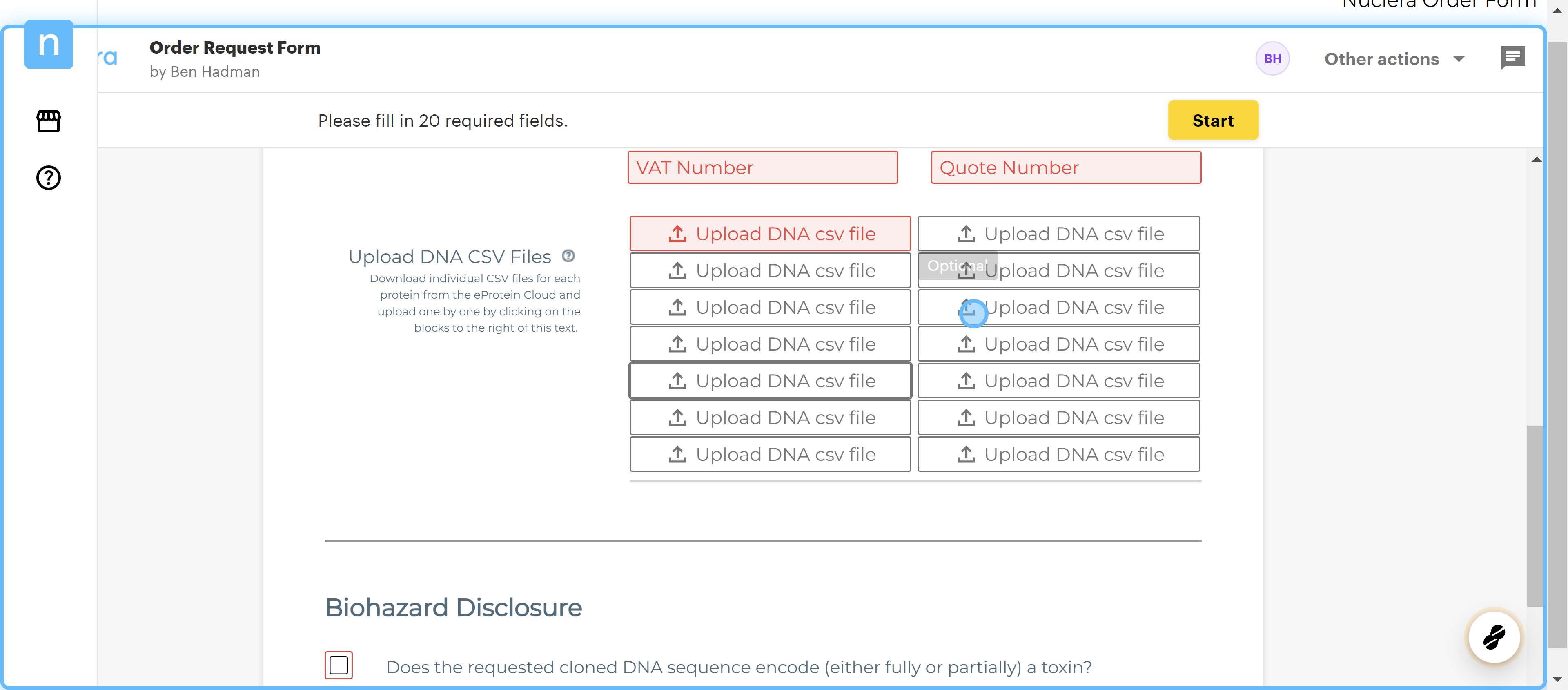The width and height of the screenshot is (1568, 690).
Task: Click the VAT Number input field
Action: pyautogui.click(x=762, y=167)
